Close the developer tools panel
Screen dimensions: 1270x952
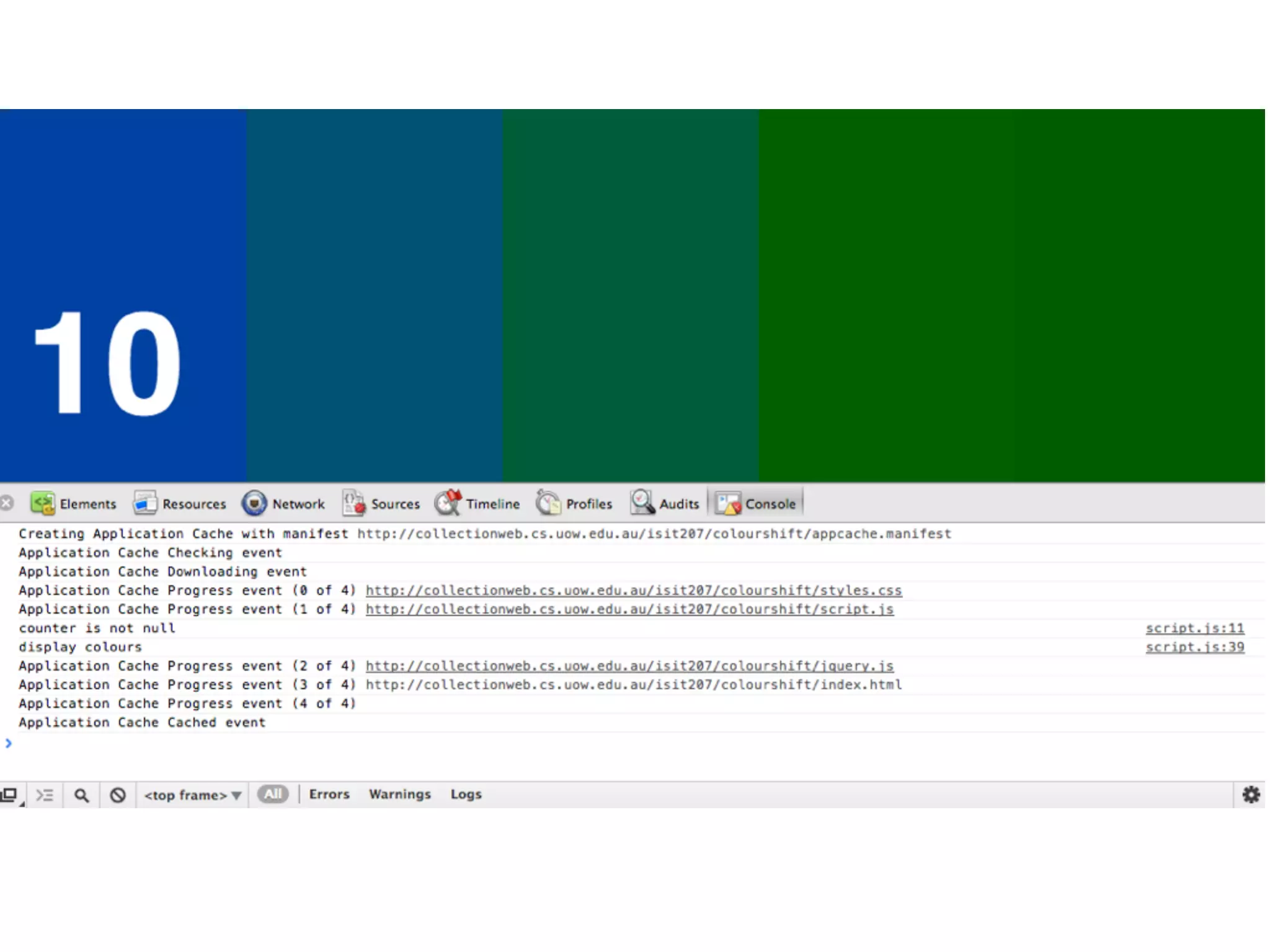pos(7,503)
